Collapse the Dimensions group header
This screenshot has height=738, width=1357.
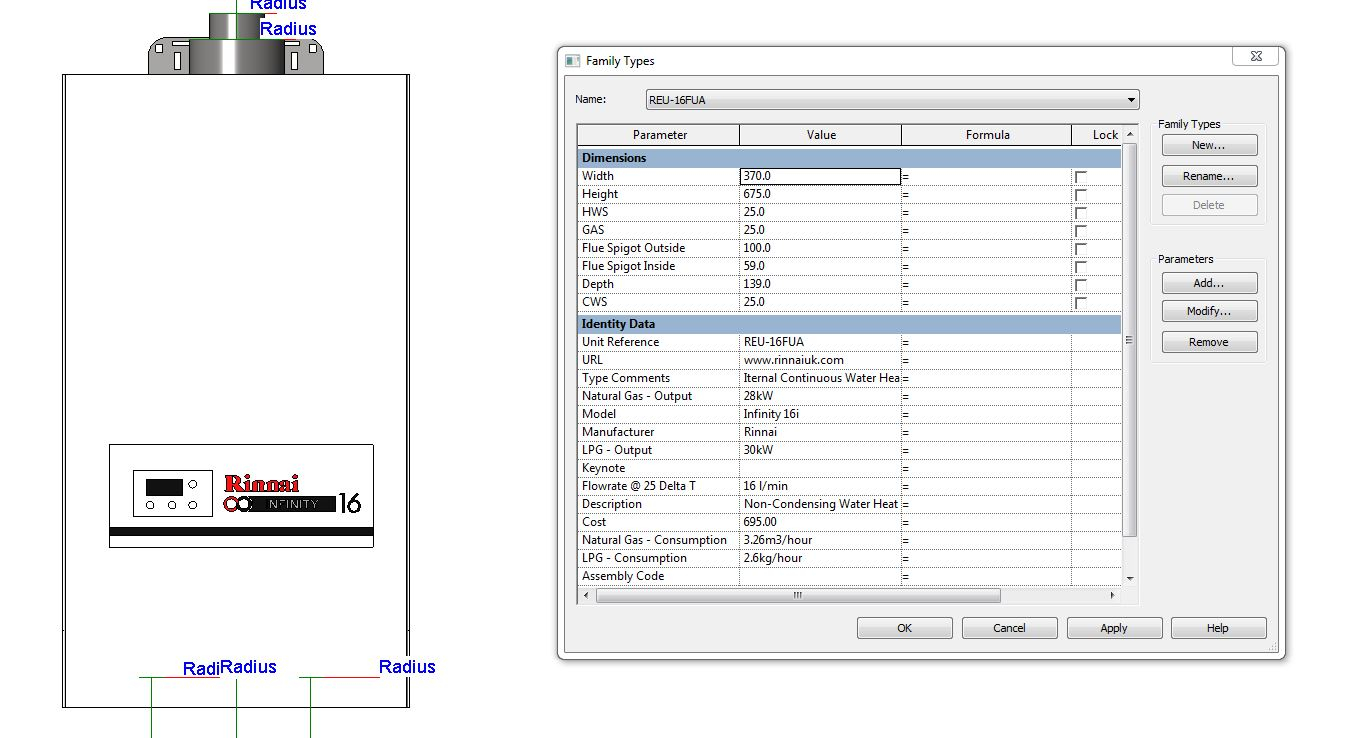(x=614, y=158)
